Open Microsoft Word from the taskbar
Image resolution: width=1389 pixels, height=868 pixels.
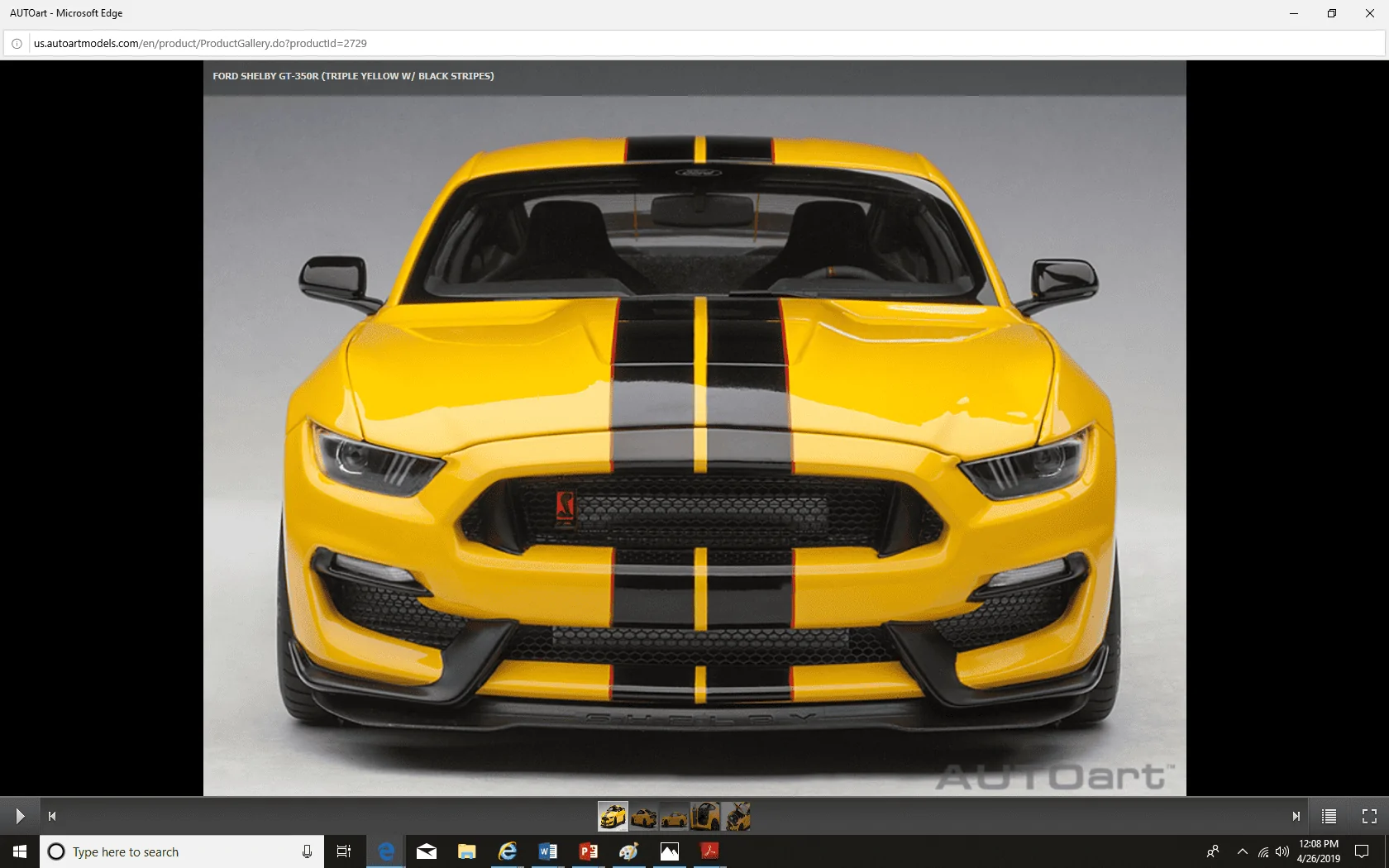[x=547, y=851]
